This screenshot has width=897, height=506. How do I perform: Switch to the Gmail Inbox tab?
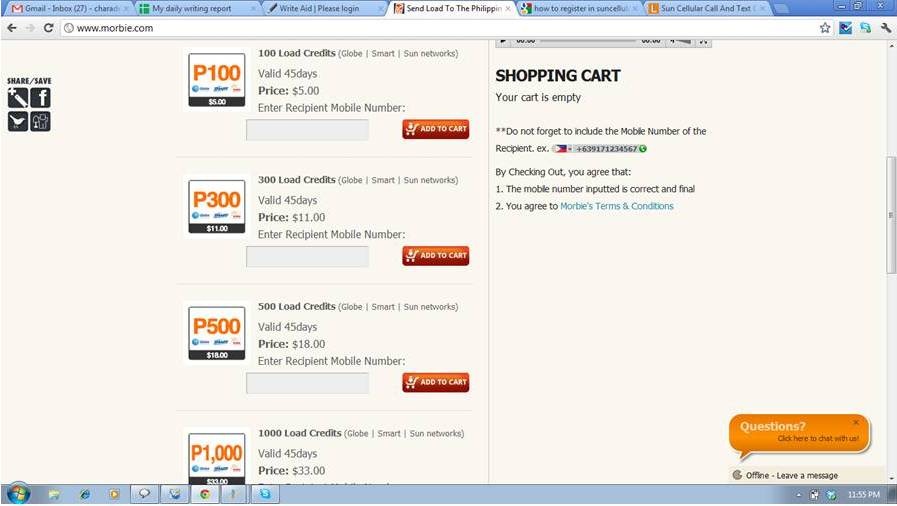[x=69, y=9]
